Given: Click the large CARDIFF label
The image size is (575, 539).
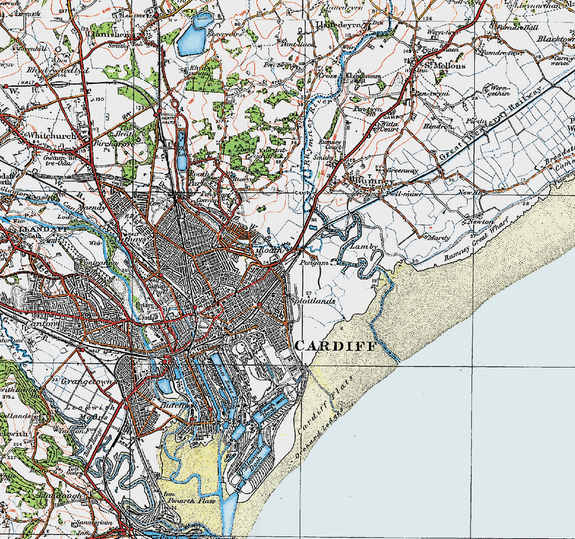Looking at the screenshot, I should pyautogui.click(x=336, y=346).
